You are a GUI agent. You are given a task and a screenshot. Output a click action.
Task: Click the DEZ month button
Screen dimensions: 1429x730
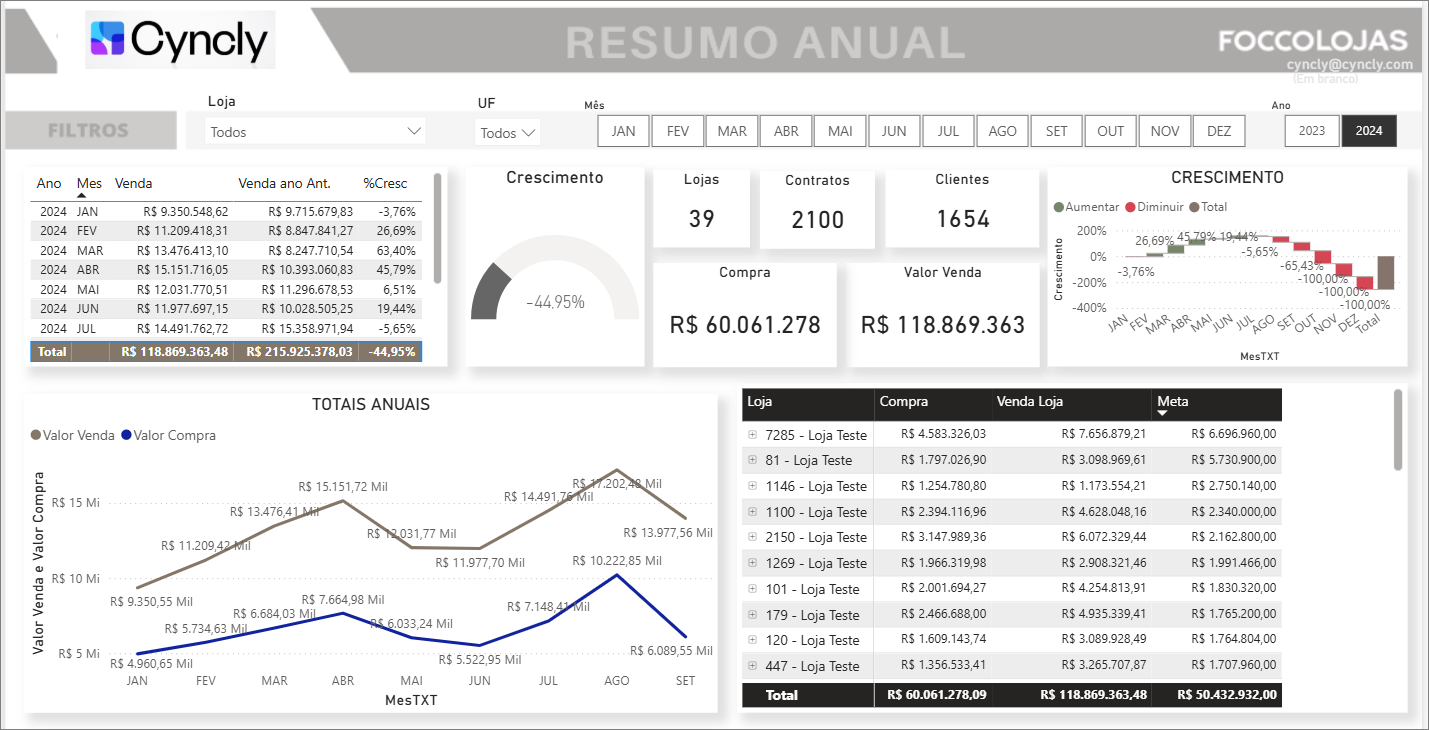tap(1219, 131)
